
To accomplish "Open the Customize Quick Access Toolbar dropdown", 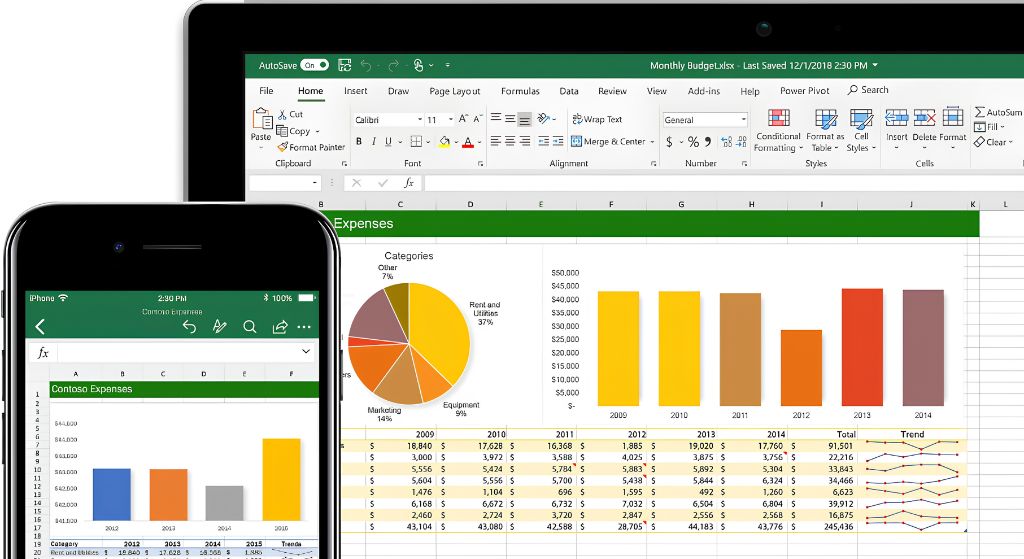I will pos(447,65).
